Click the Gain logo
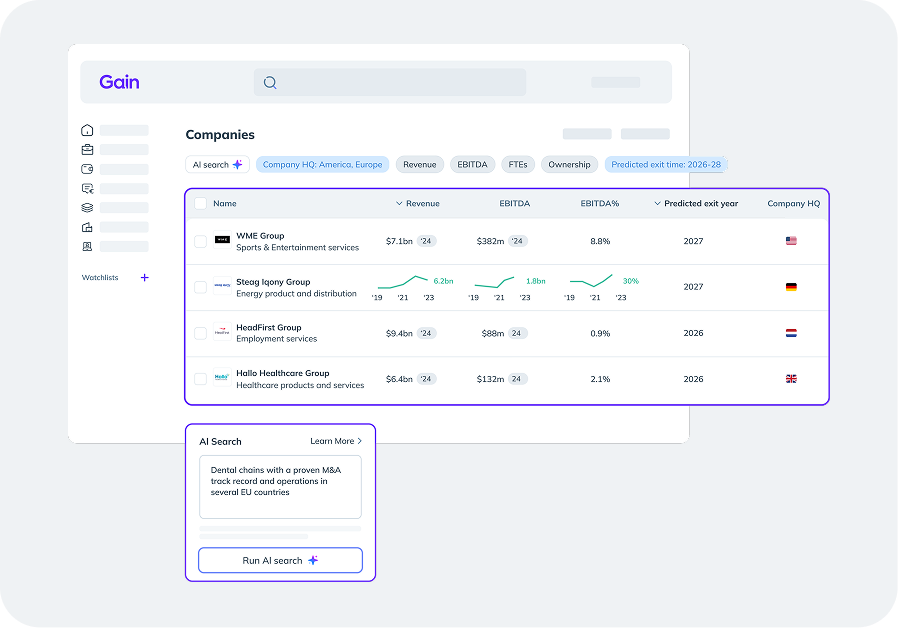Viewport: 898px width, 628px height. point(119,82)
